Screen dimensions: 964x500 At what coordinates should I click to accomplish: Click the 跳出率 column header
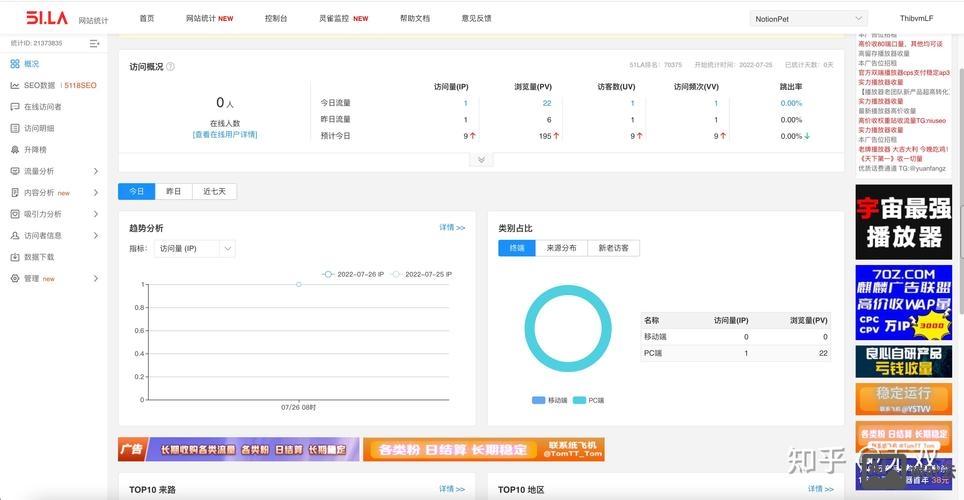791,87
